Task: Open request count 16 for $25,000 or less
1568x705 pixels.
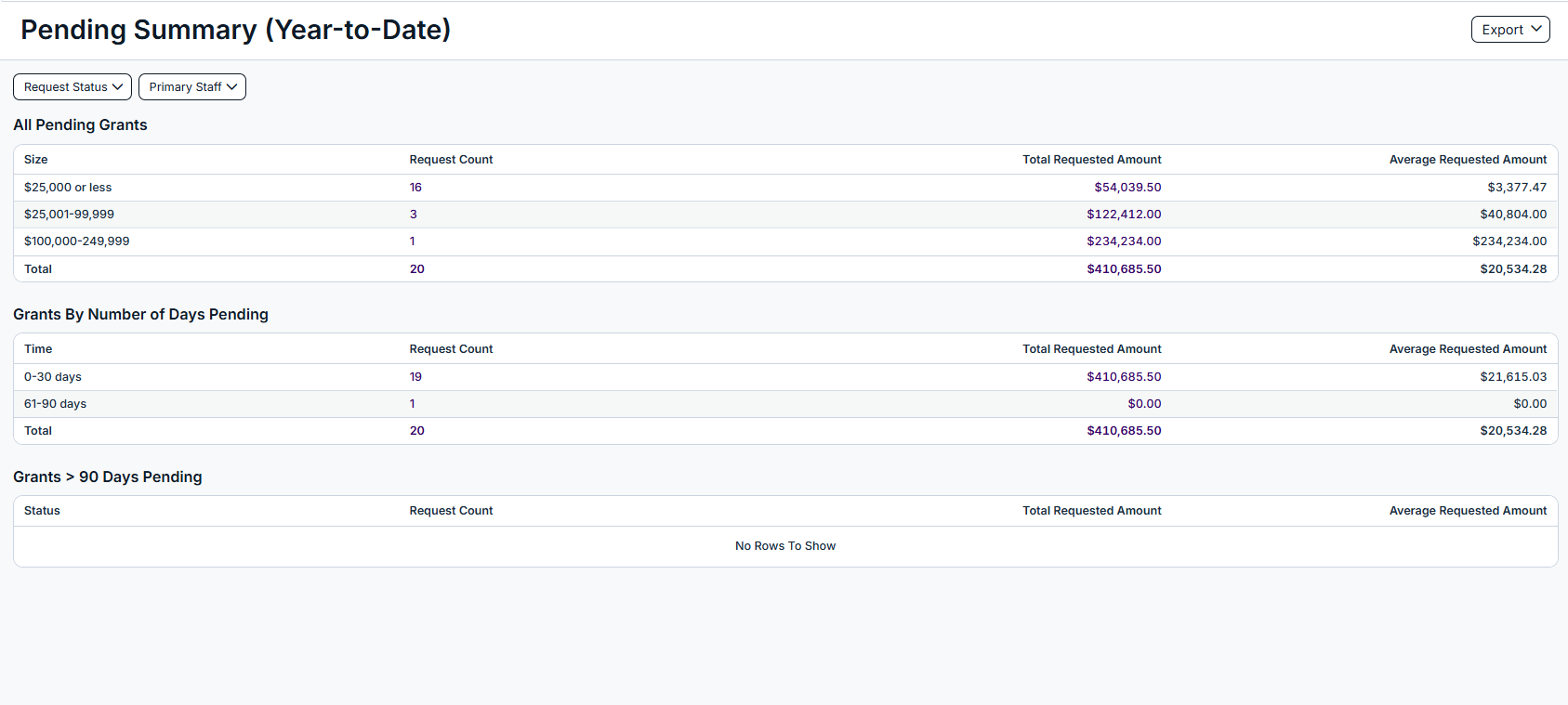Action: point(415,188)
